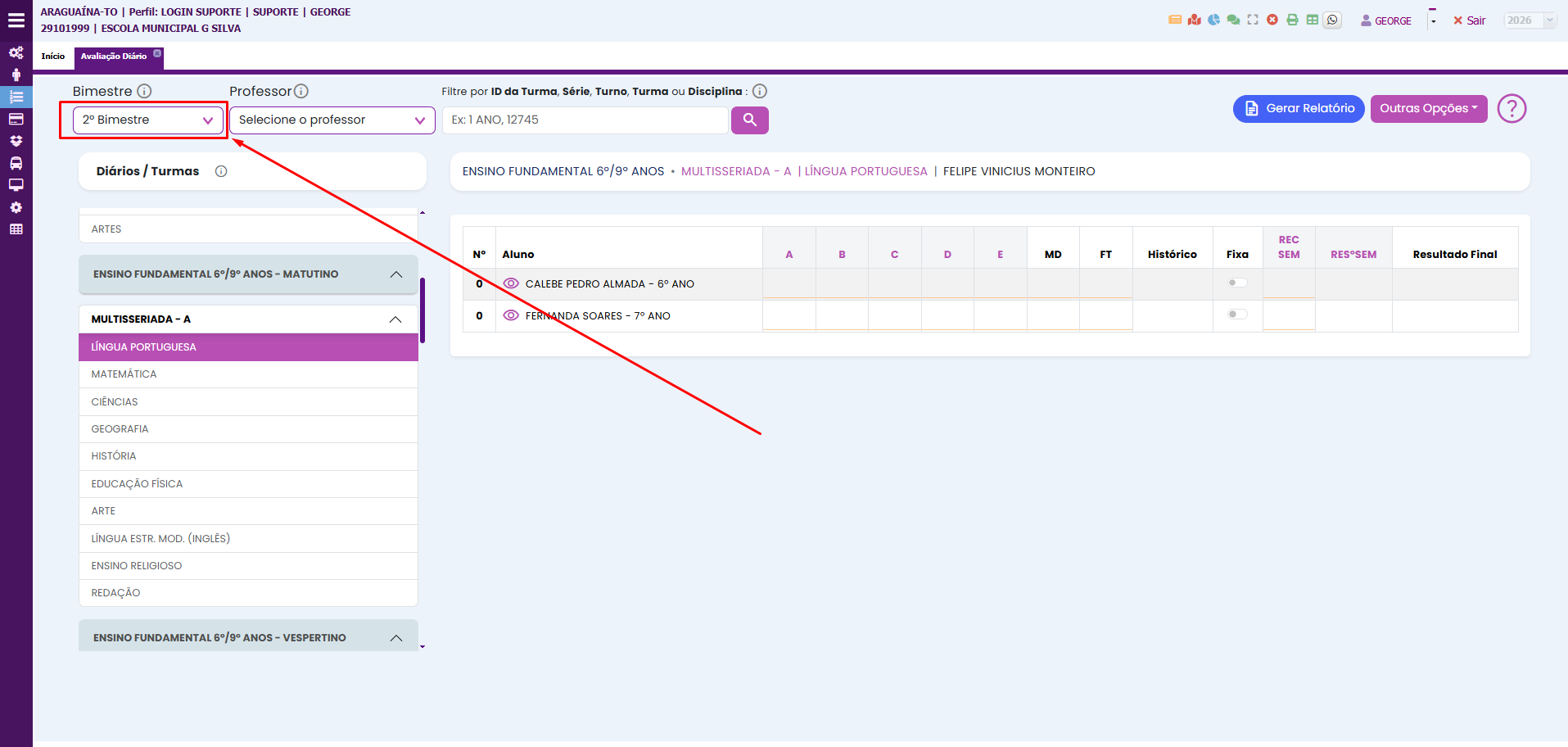This screenshot has height=747, width=1568.
Task: Collapse the MULTISSERIADA - A section
Action: click(395, 319)
